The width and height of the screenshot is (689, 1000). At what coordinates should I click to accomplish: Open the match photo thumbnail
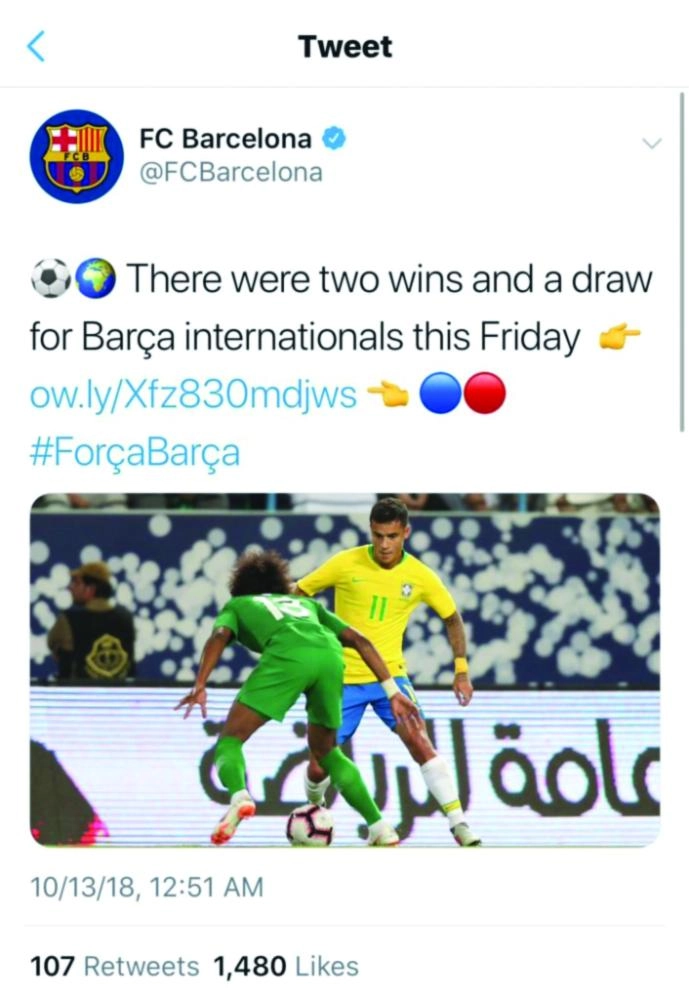tap(344, 670)
